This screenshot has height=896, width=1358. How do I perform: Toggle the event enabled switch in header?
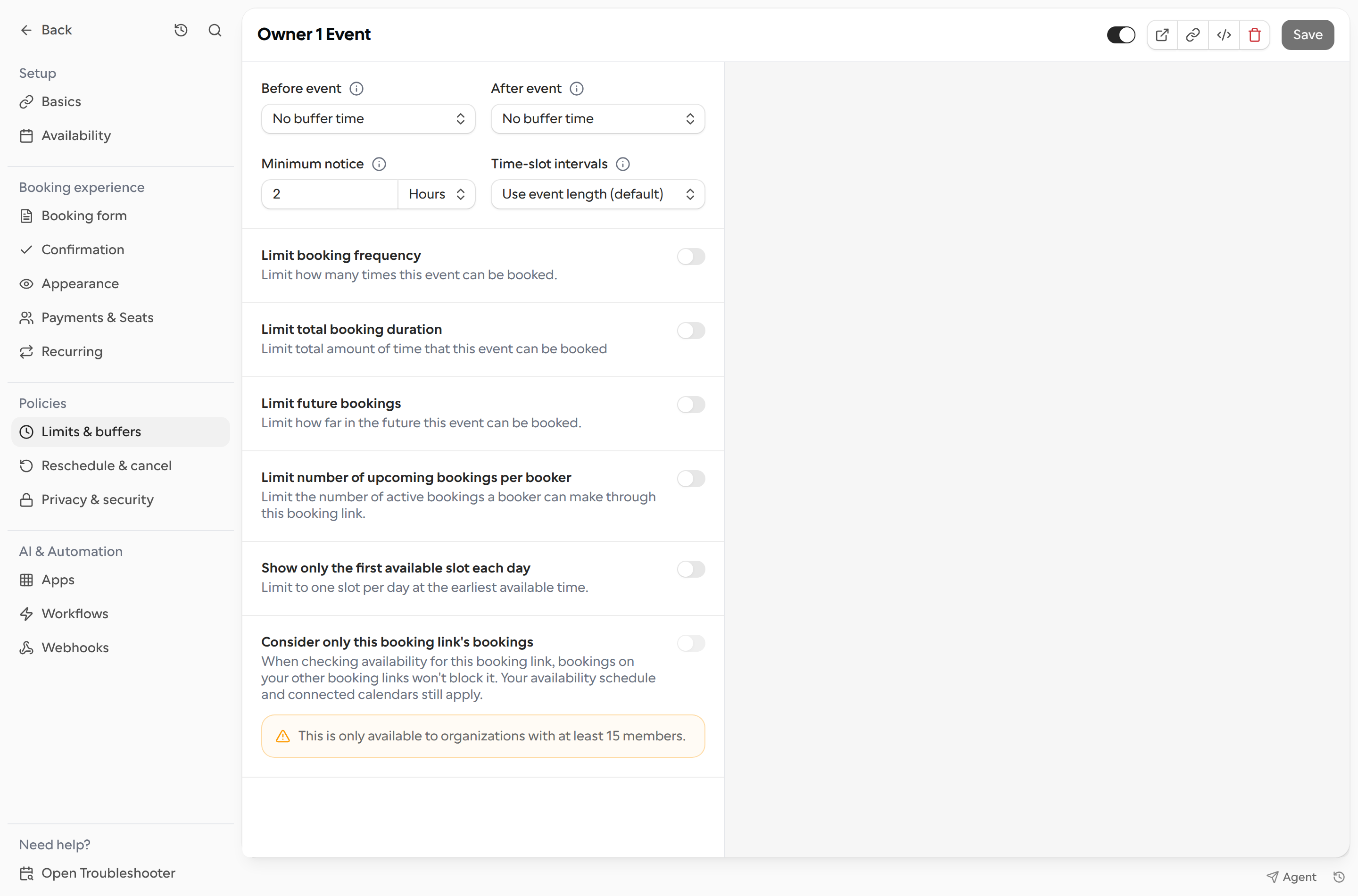pos(1121,35)
